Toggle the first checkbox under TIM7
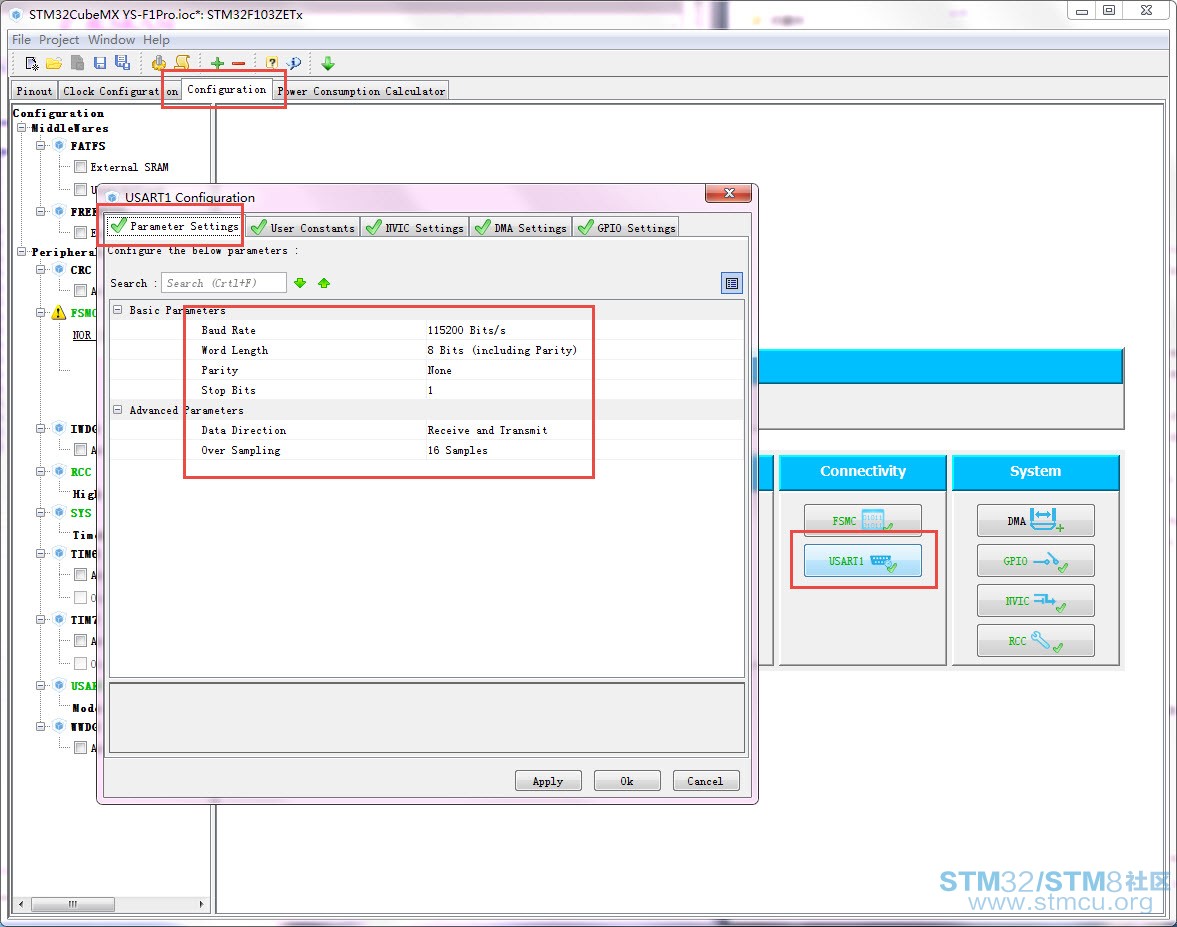 click(80, 641)
